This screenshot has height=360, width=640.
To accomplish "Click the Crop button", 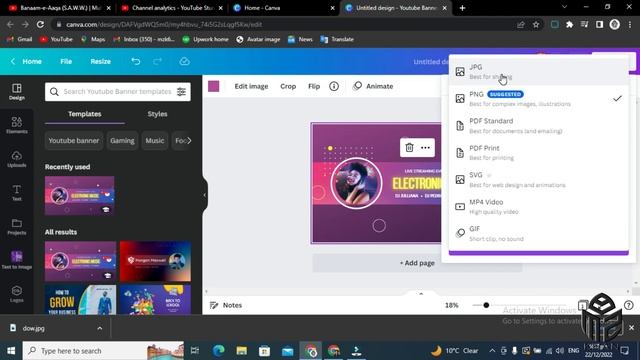I will tap(288, 86).
